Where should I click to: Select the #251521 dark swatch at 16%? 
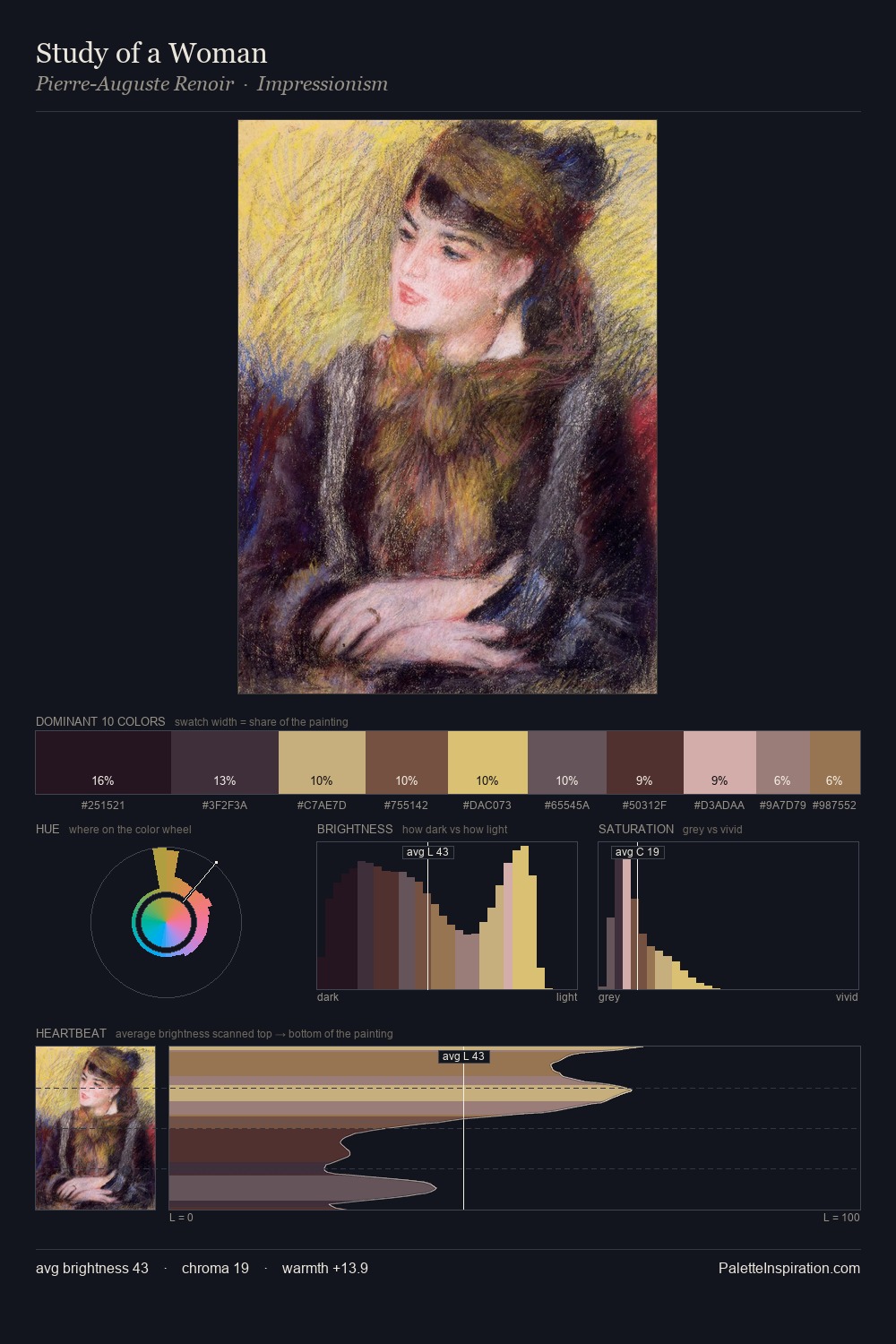[103, 762]
